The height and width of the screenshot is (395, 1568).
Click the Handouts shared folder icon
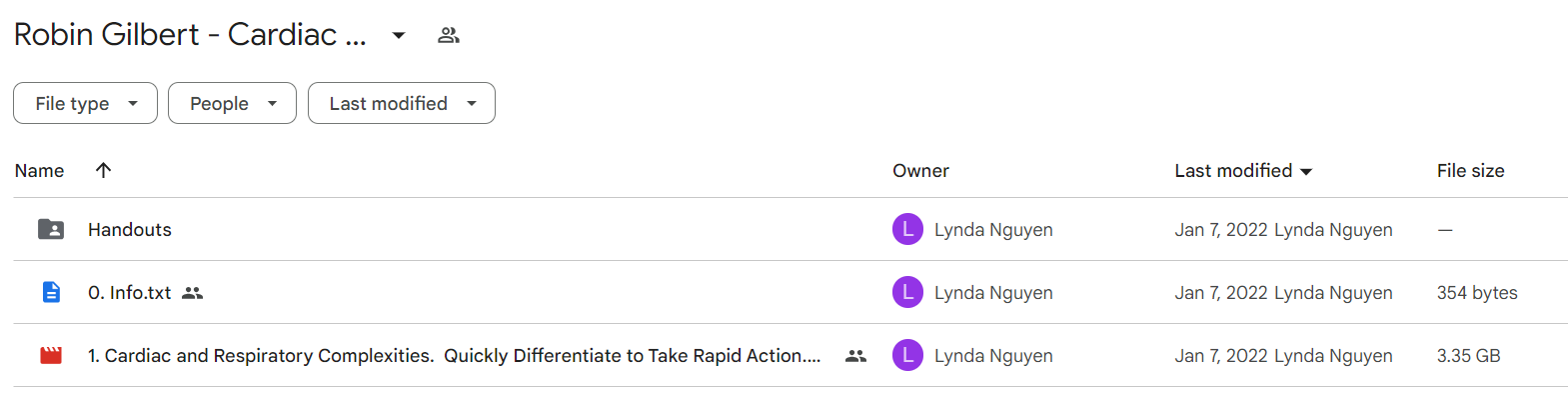pos(51,229)
